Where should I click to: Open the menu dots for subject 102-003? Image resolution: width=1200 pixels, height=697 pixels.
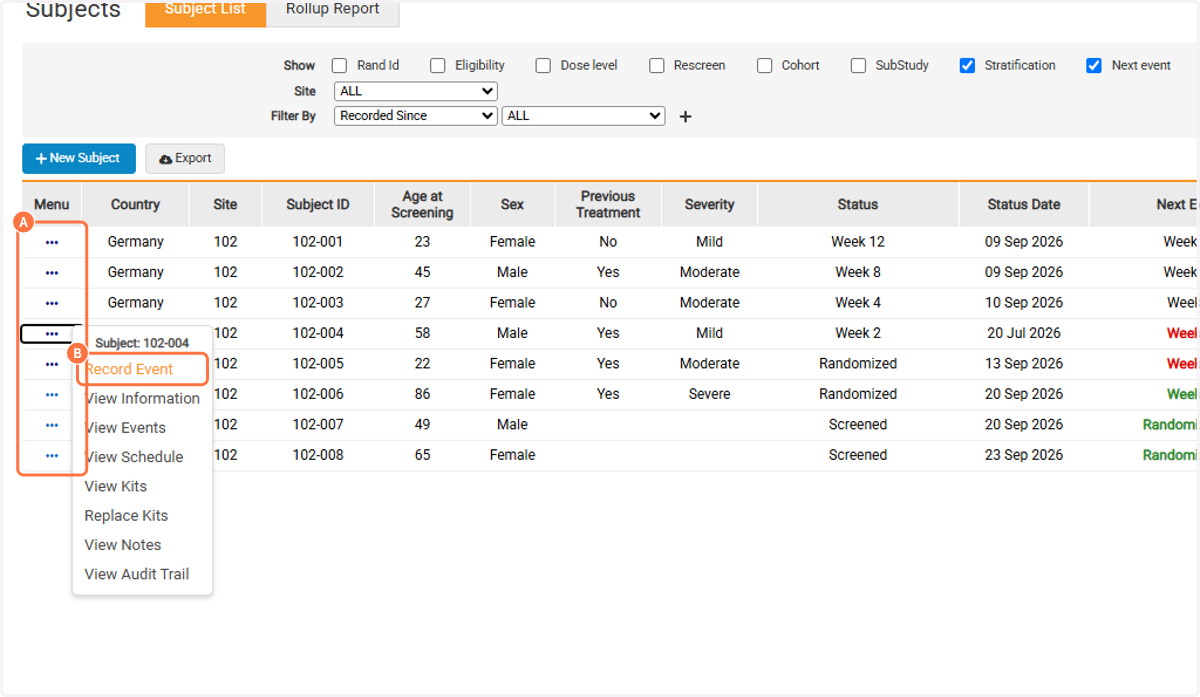(x=52, y=303)
